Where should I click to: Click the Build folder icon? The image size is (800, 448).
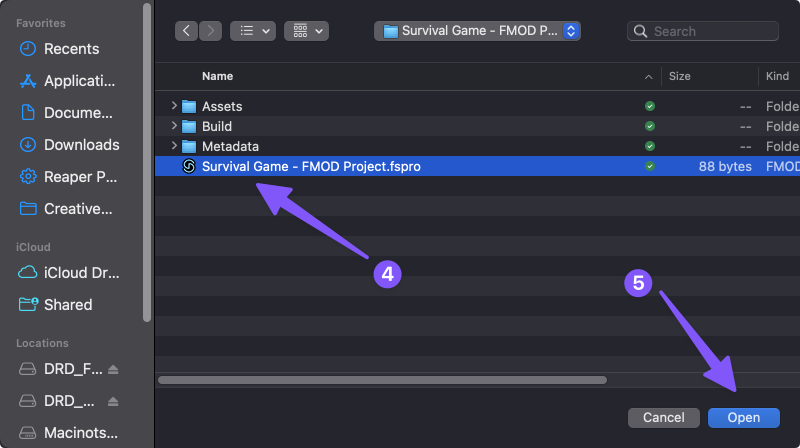tap(189, 126)
